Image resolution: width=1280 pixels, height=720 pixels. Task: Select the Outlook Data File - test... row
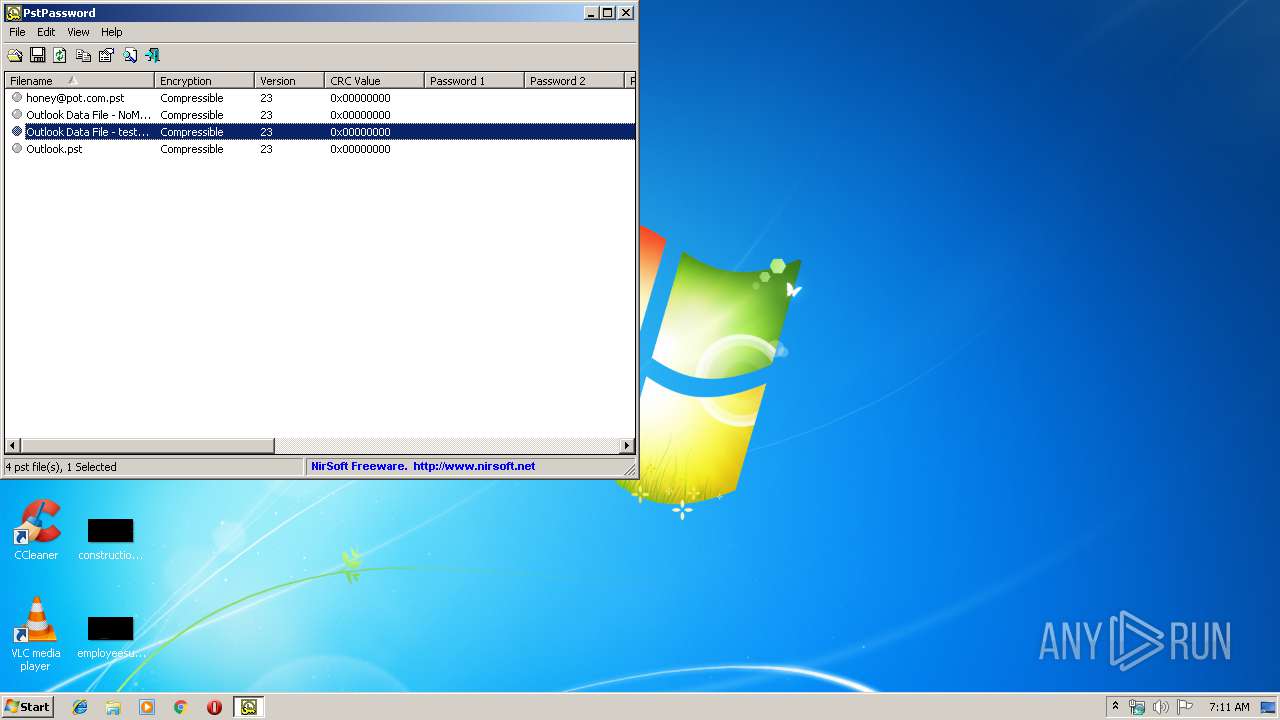[320, 132]
